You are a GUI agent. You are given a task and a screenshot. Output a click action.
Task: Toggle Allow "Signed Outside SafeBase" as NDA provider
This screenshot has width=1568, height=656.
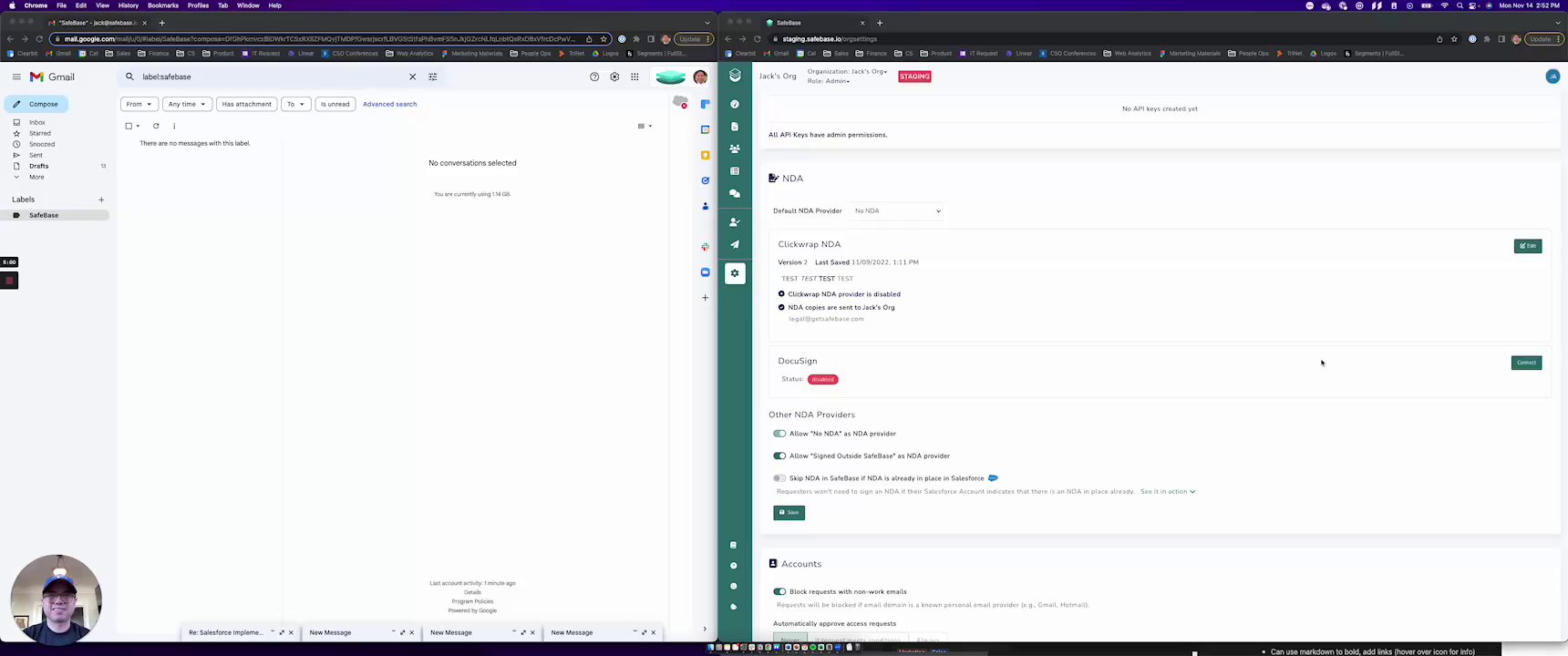[779, 456]
